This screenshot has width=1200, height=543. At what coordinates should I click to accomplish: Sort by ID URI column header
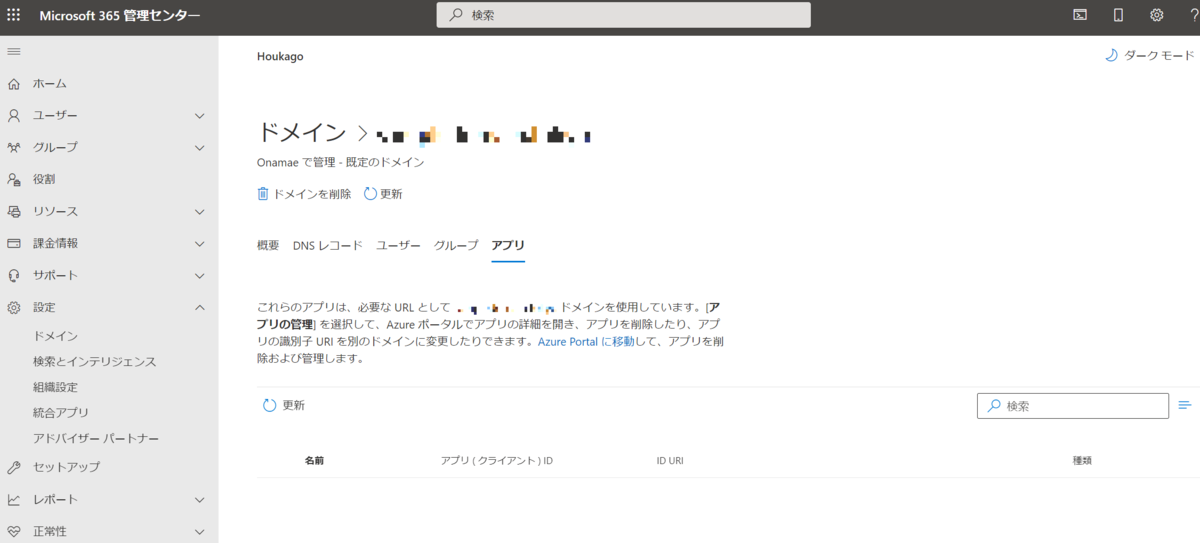tap(670, 461)
